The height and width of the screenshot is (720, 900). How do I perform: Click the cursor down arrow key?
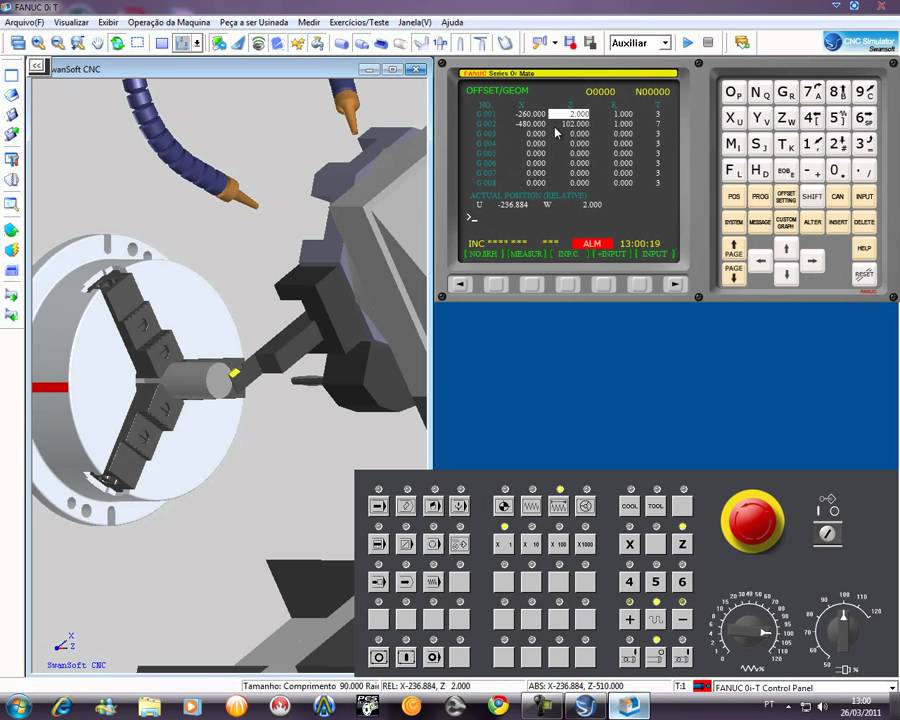pos(786,274)
